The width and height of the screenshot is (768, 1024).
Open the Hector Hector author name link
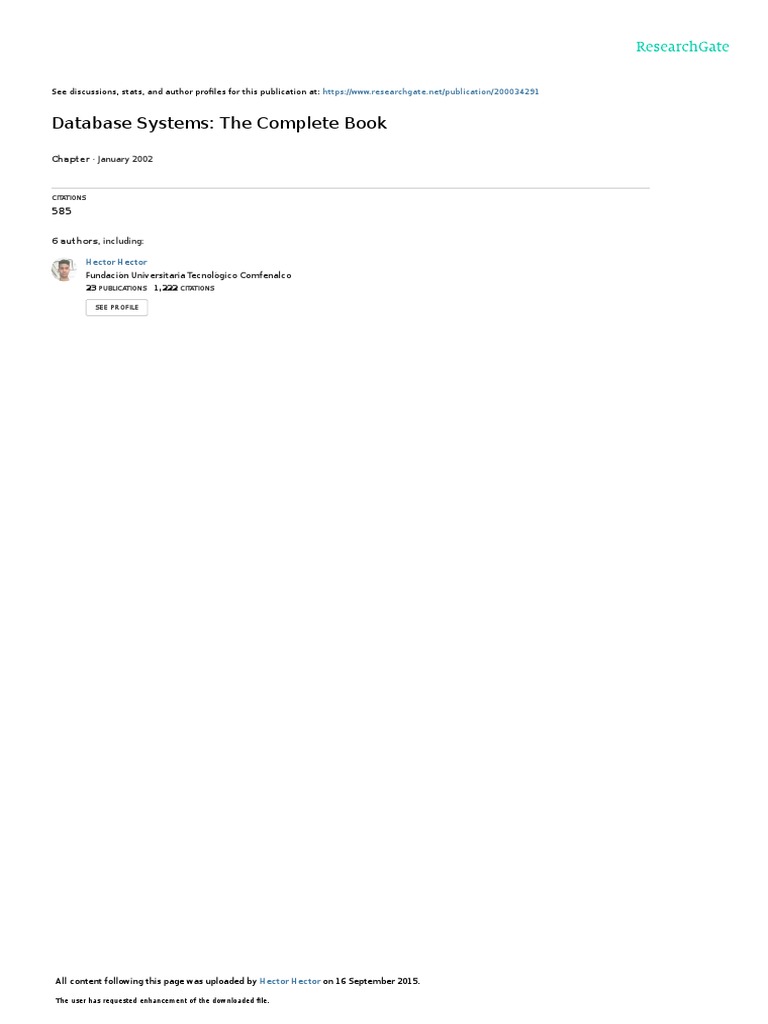tap(116, 262)
